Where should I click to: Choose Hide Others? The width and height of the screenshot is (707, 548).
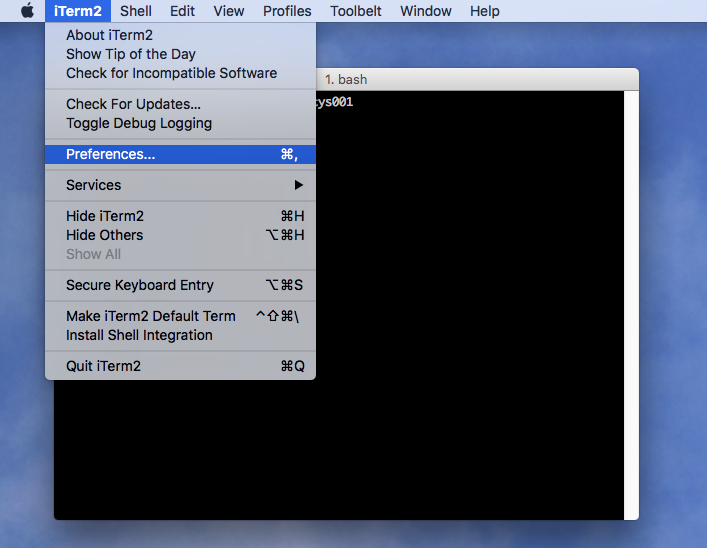180,235
